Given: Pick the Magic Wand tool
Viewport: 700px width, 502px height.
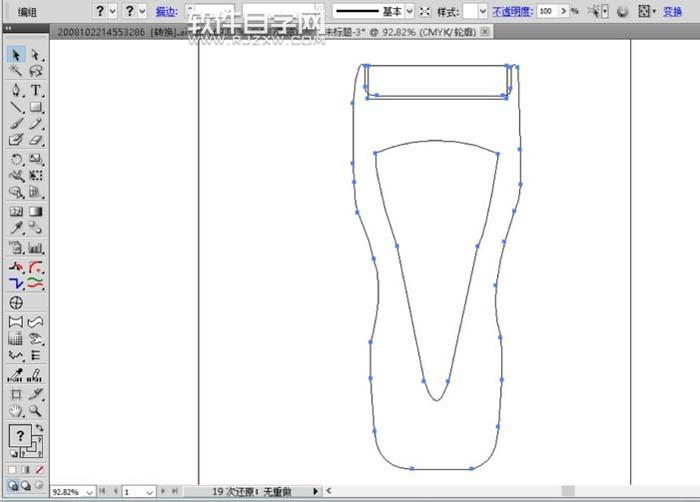Looking at the screenshot, I should tap(16, 72).
